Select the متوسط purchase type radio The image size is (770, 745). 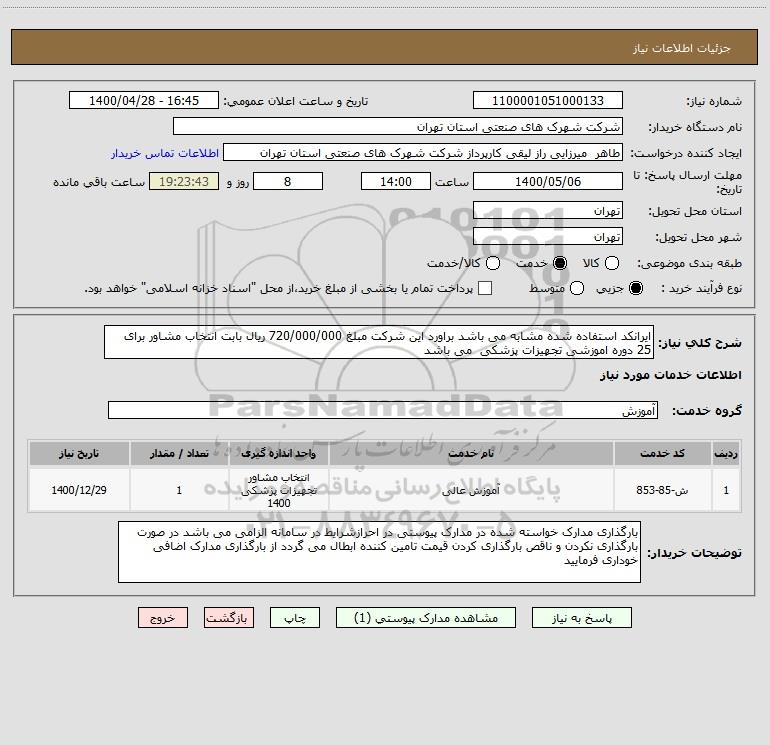pyautogui.click(x=577, y=288)
